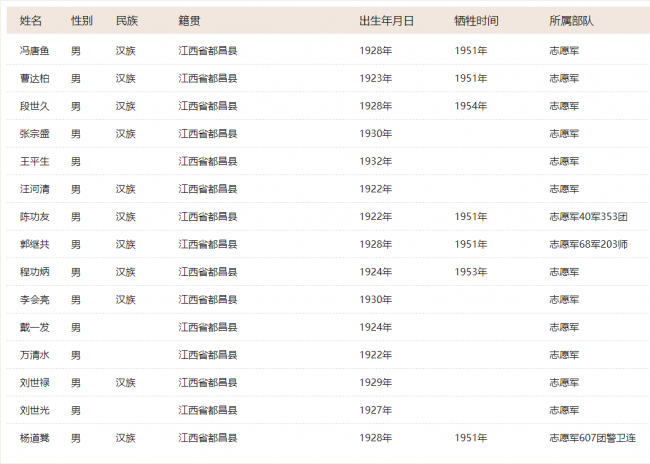Click the unit text 志愿军68军203师

[588, 244]
